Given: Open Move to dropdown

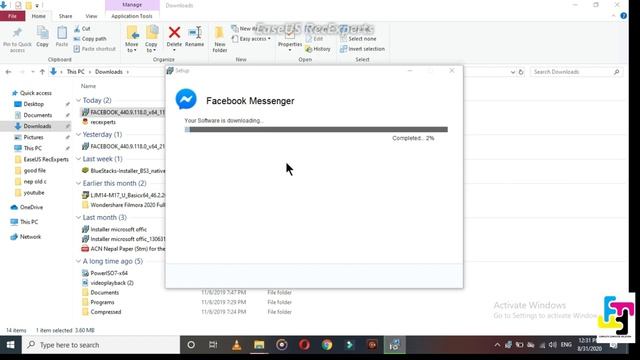Looking at the screenshot, I should (x=131, y=47).
